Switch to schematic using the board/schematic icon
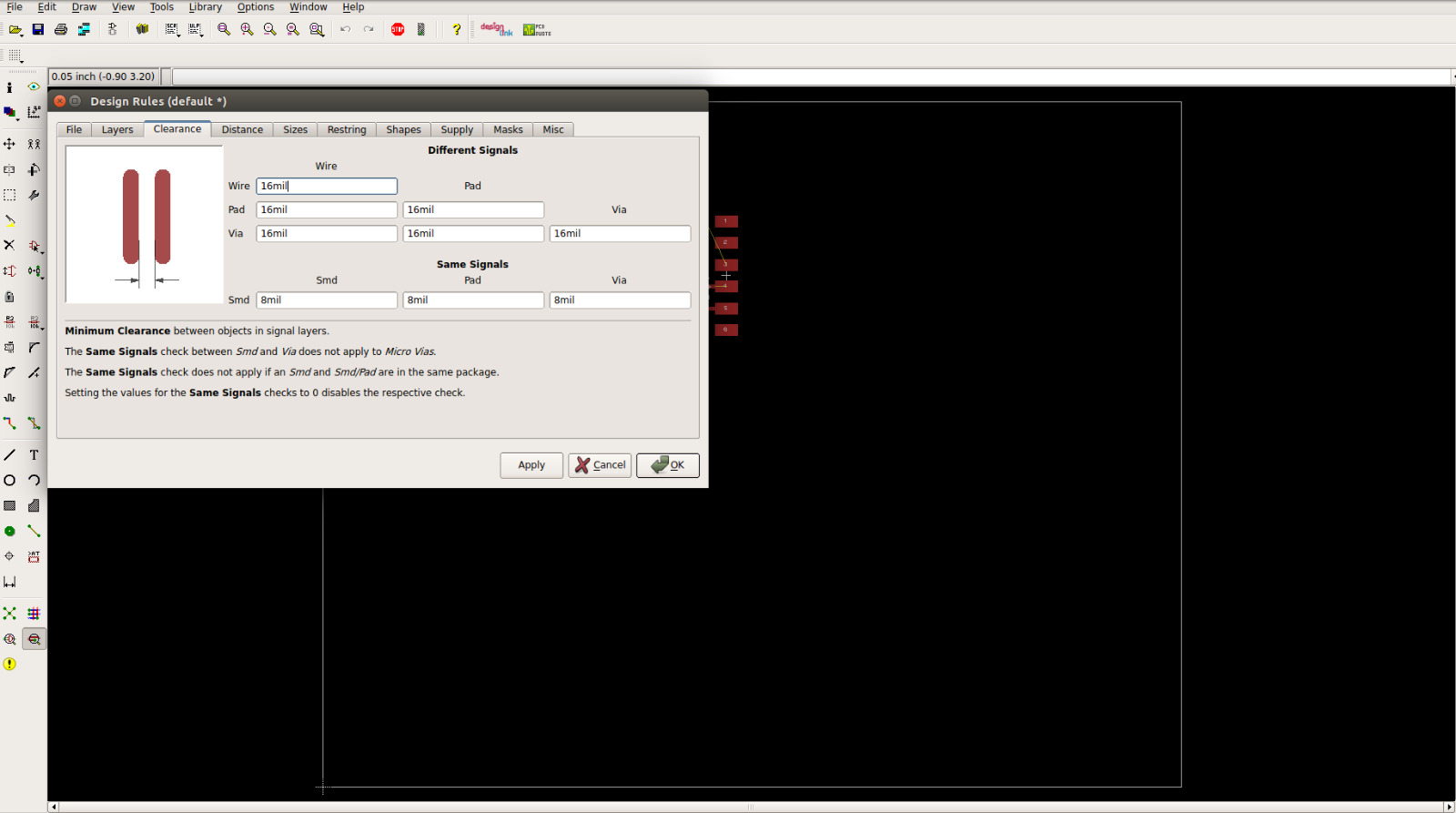 113,29
